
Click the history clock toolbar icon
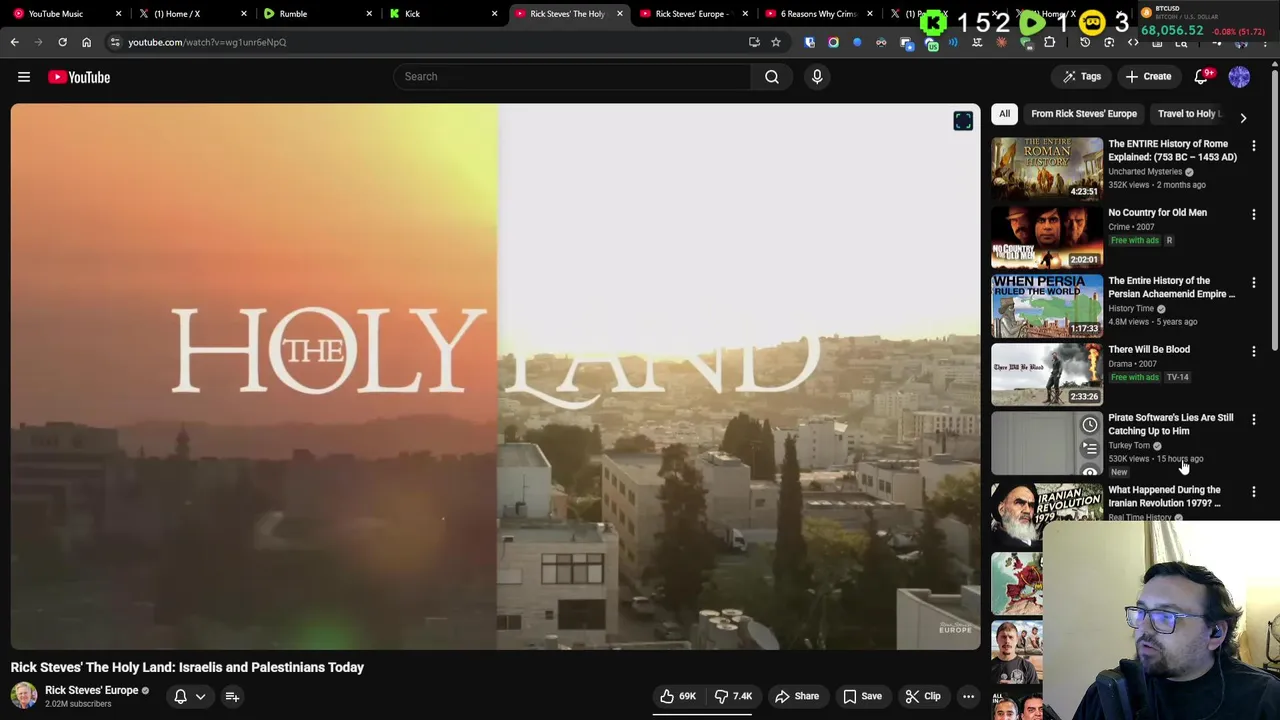click(x=1085, y=42)
